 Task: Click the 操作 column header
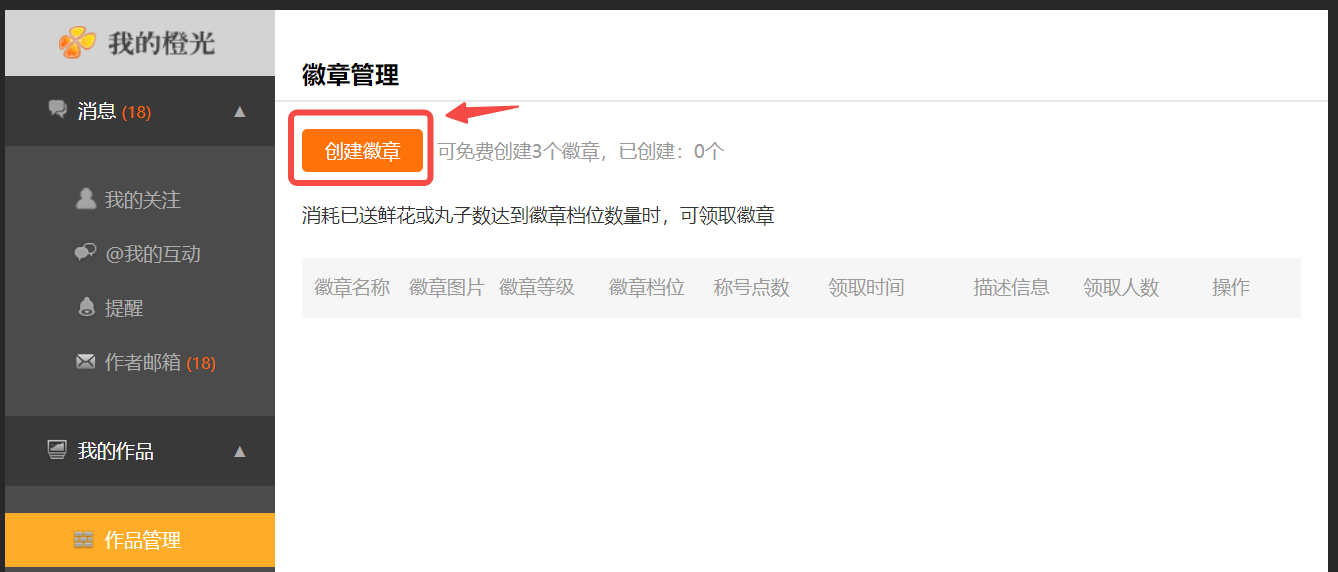pos(1231,288)
